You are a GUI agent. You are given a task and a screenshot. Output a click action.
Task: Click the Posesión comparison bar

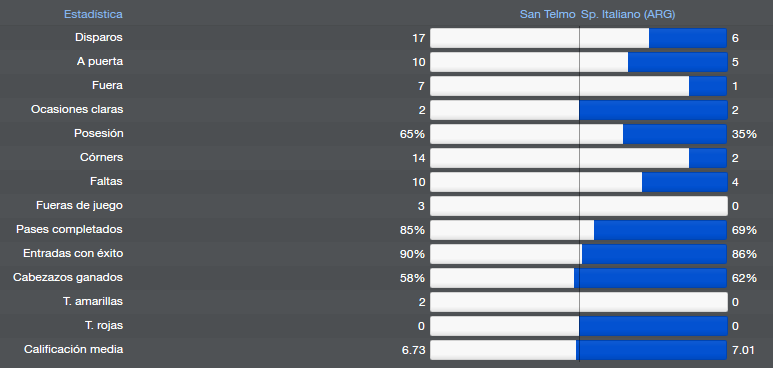pos(579,134)
